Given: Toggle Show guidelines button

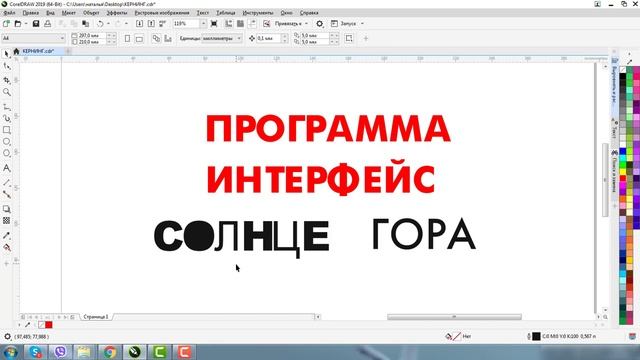Looking at the screenshot, I should coord(252,24).
